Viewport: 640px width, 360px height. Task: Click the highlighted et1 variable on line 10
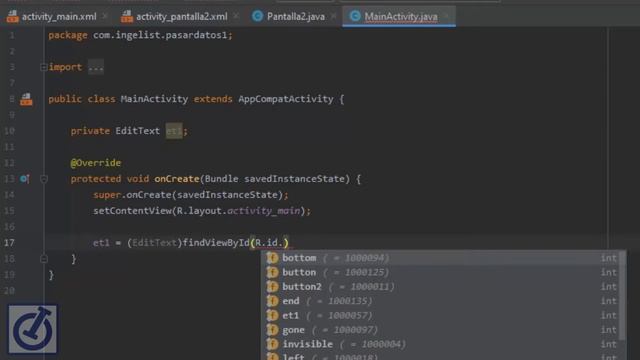coord(174,131)
